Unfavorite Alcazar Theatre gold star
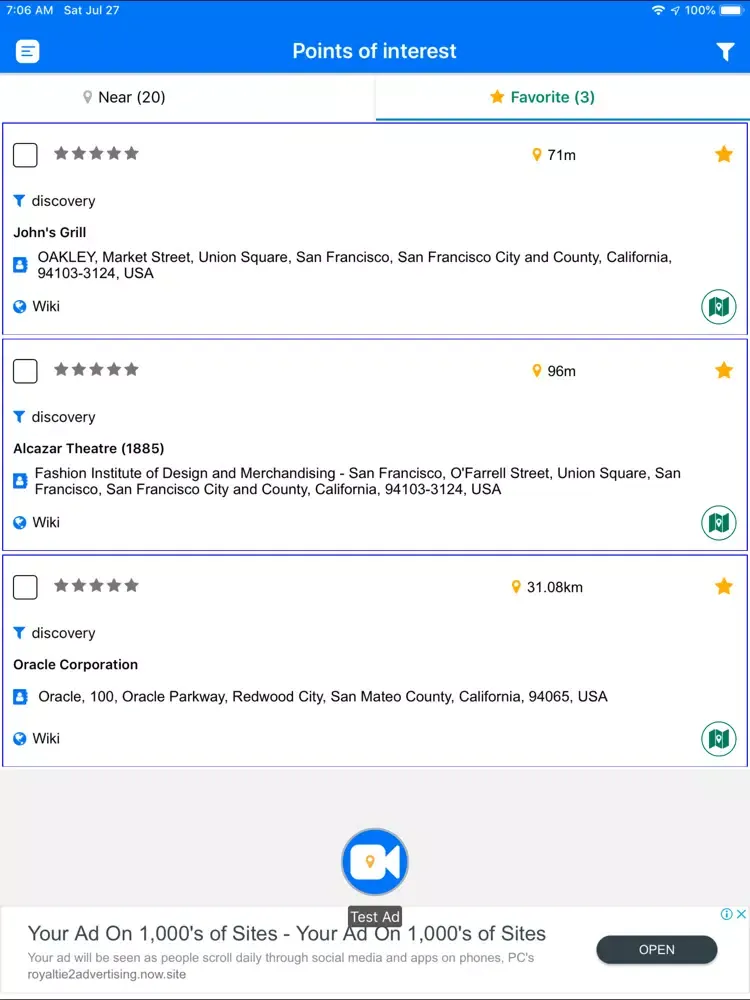The image size is (750, 1000). coord(724,370)
